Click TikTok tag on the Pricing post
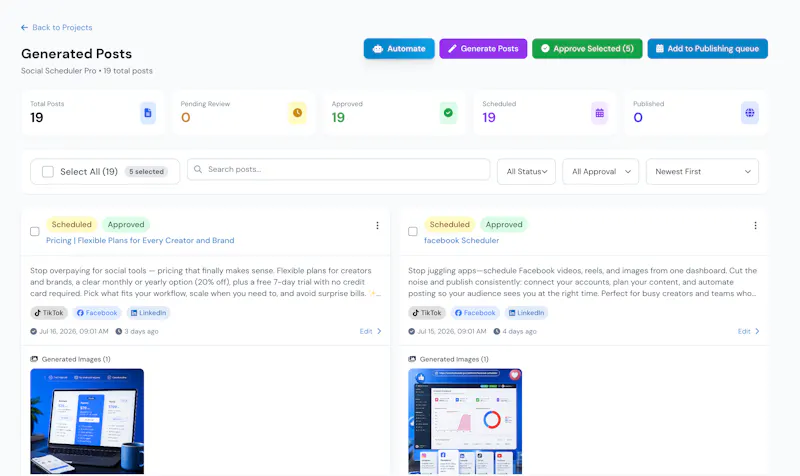The height and width of the screenshot is (476, 800). [x=49, y=313]
